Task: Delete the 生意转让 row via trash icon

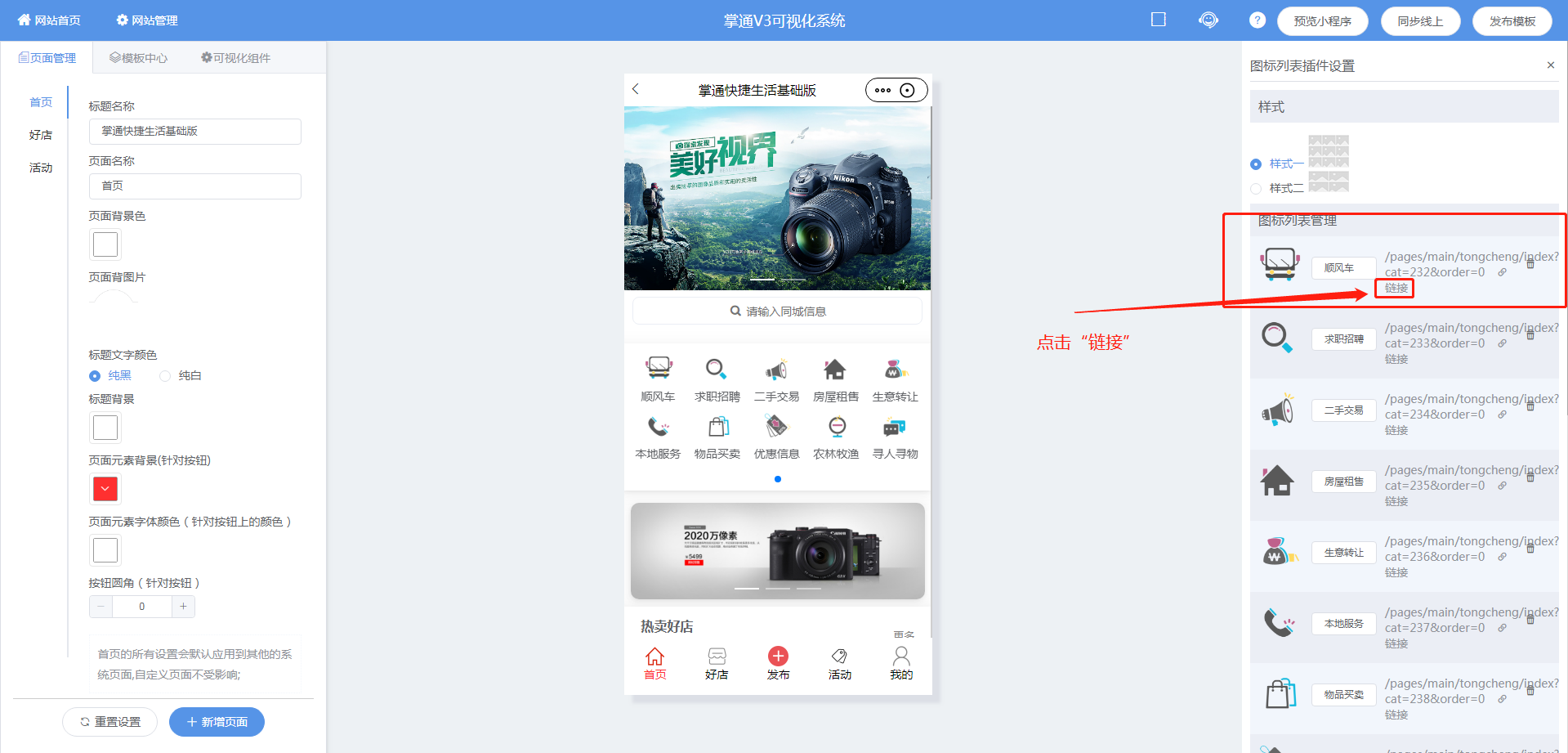Action: (x=1530, y=548)
